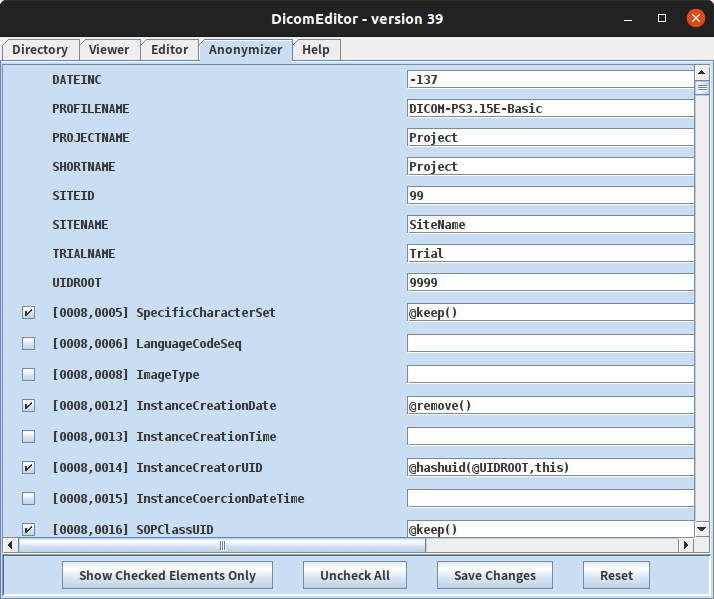
Task: Edit the DATEINC value field
Action: [x=551, y=80]
